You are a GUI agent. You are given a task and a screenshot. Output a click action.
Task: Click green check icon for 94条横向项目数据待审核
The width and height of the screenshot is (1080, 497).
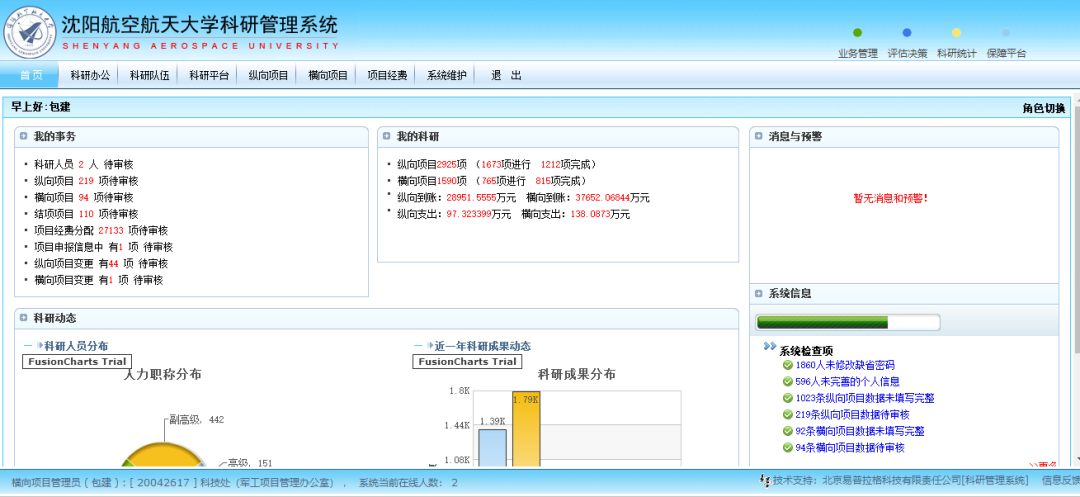[788, 447]
